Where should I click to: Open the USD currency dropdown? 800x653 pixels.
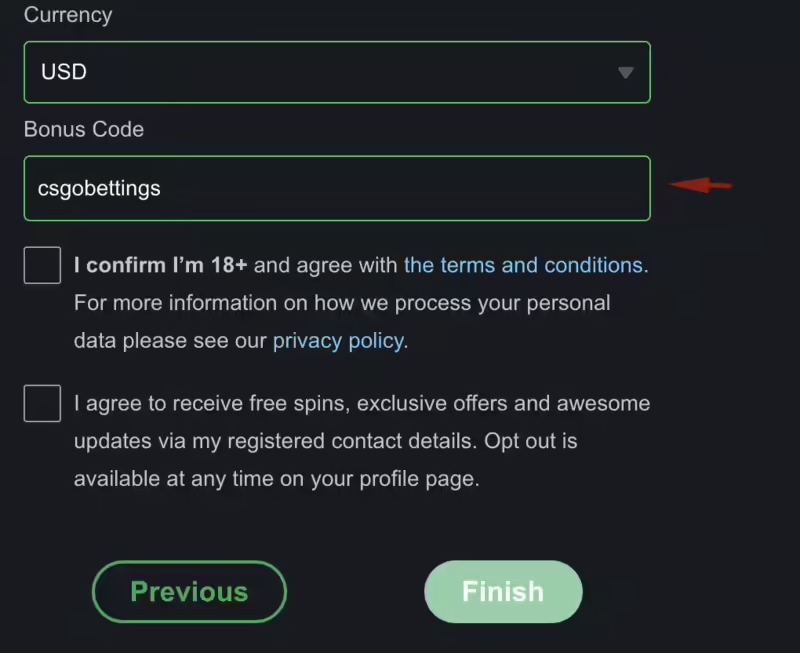pyautogui.click(x=336, y=72)
